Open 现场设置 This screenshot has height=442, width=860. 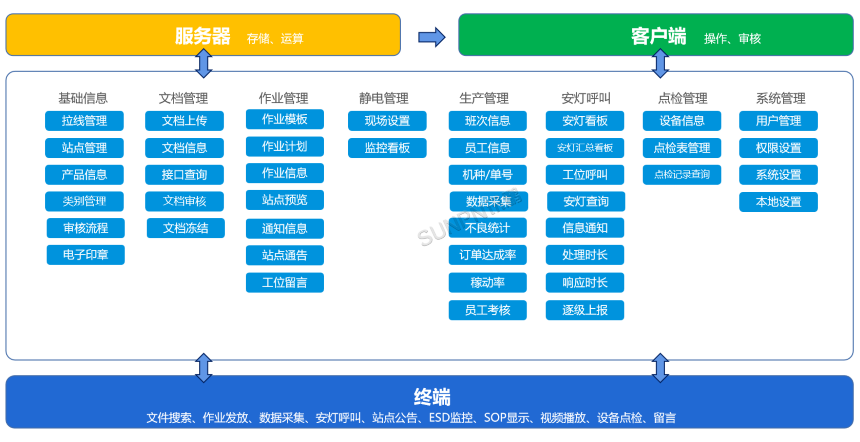pos(387,121)
